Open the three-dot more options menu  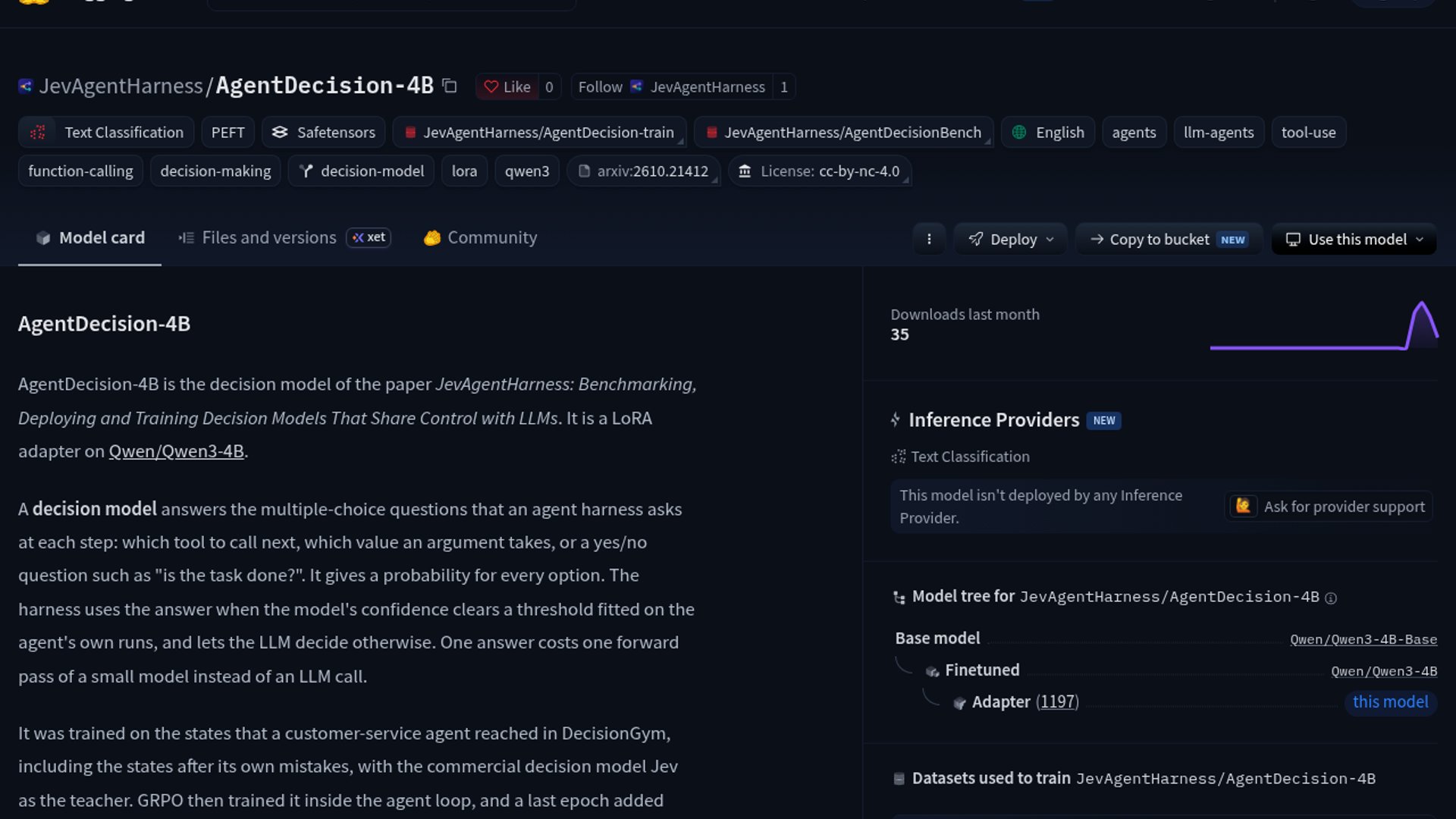[929, 239]
